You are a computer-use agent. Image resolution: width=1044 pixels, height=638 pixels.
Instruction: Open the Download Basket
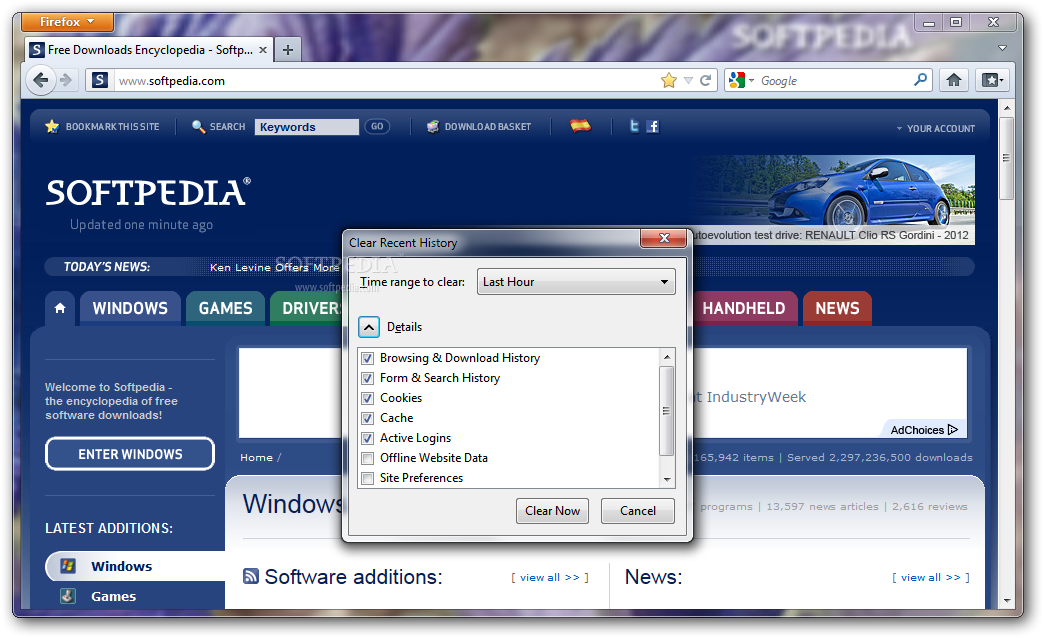pyautogui.click(x=479, y=127)
